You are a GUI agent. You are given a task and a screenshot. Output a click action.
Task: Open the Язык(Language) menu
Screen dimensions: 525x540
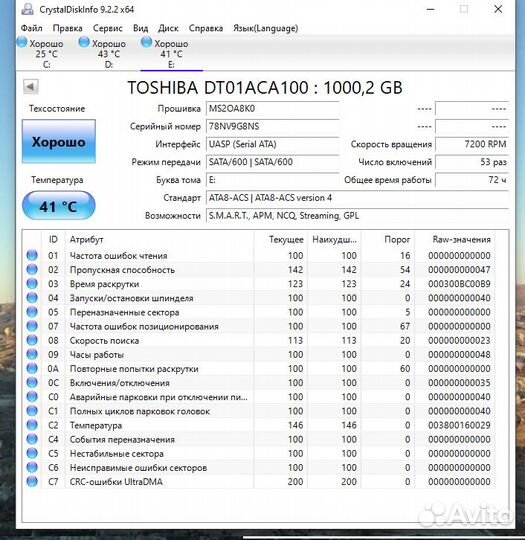tap(266, 28)
